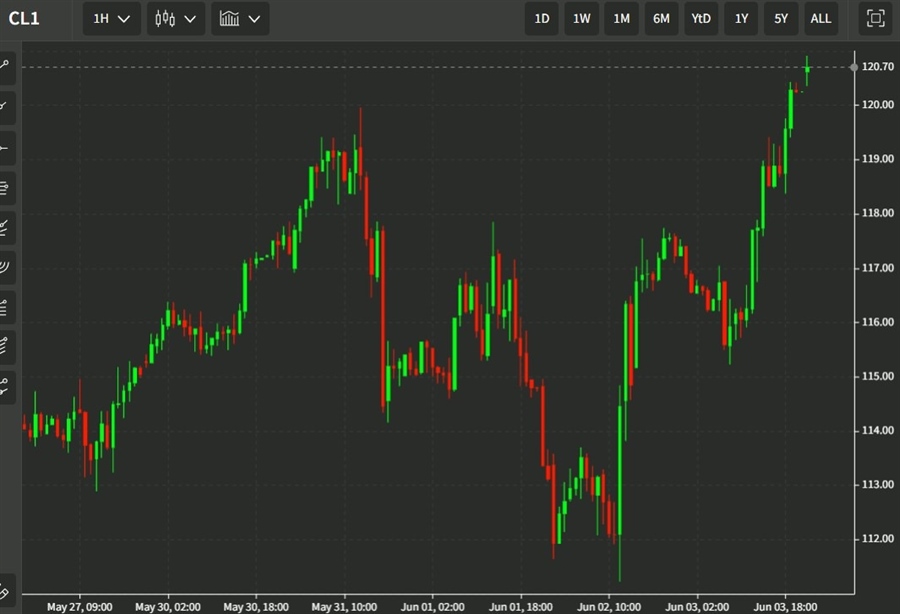Set chart range to 1W
Screen dimensions: 900x614
point(582,18)
